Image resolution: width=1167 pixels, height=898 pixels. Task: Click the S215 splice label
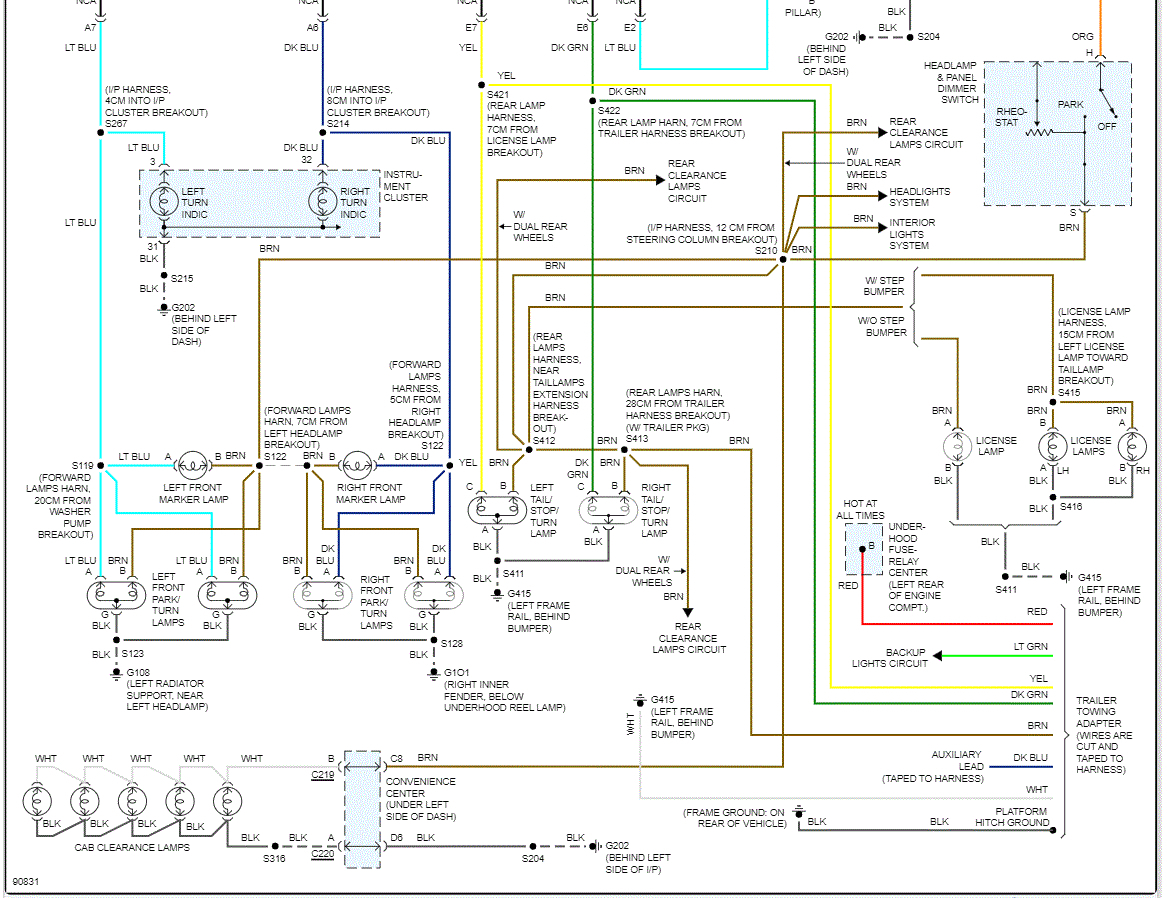[182, 278]
